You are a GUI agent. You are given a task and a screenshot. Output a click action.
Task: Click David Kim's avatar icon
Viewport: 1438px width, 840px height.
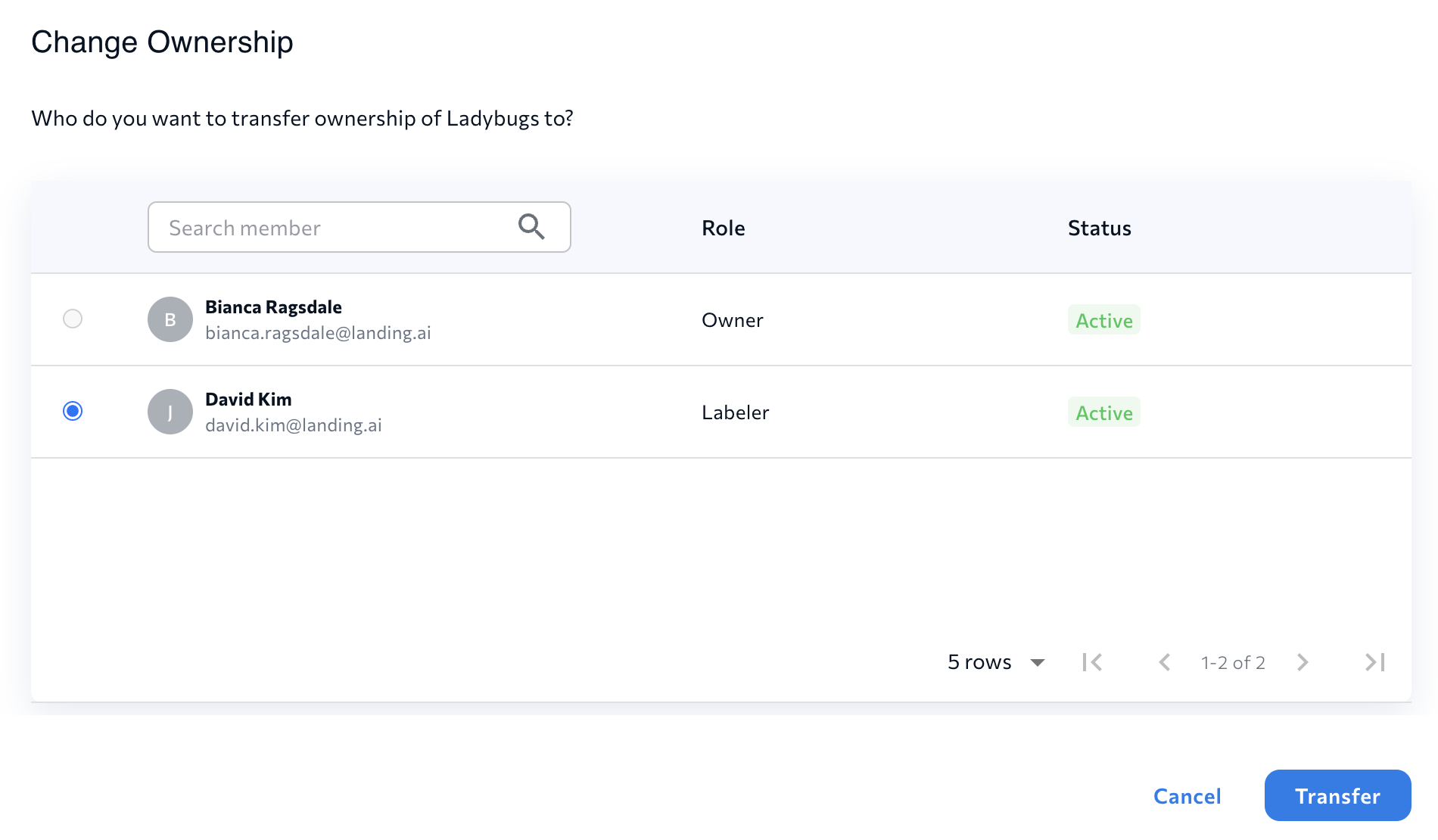(x=170, y=412)
